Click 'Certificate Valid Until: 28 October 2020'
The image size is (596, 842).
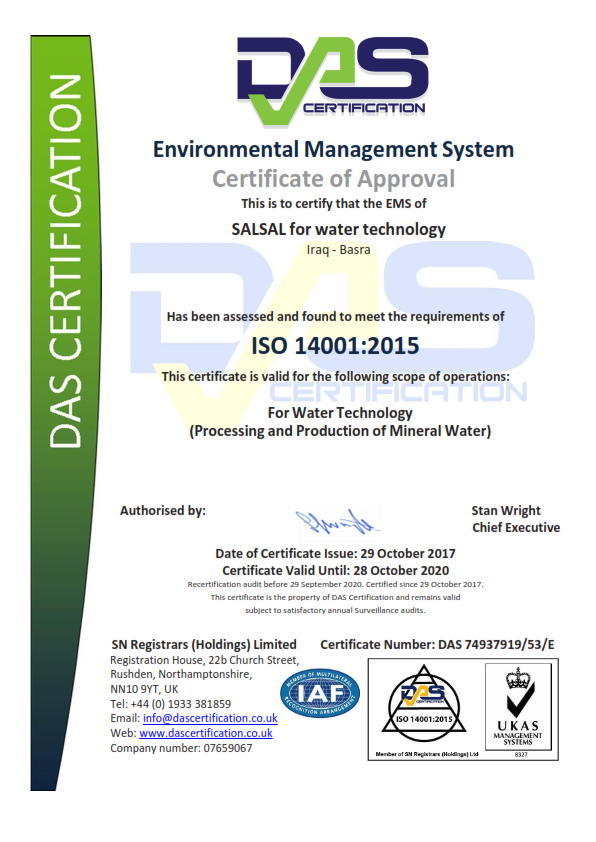point(336,570)
